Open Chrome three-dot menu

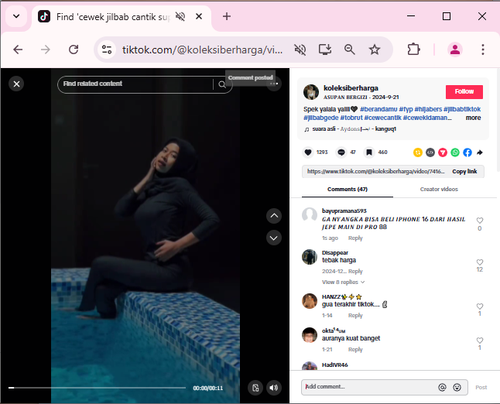click(483, 50)
